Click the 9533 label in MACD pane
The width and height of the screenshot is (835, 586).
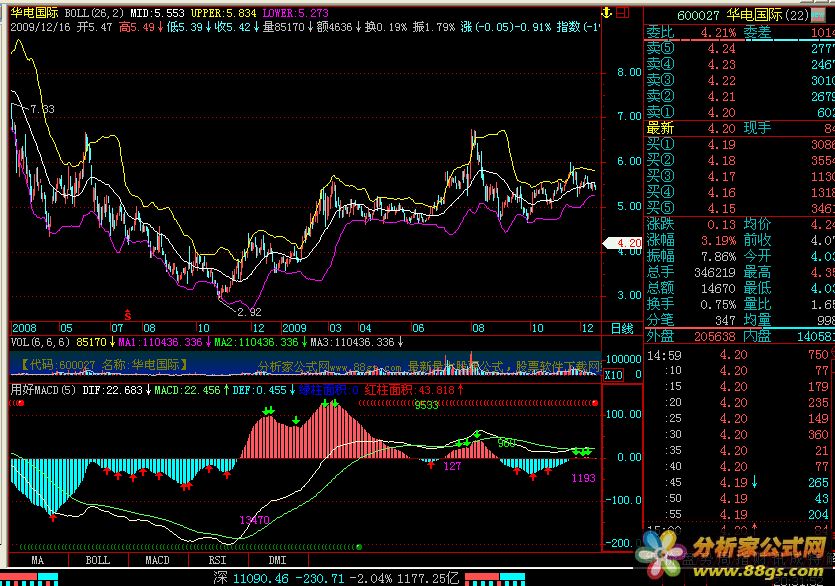click(x=426, y=405)
